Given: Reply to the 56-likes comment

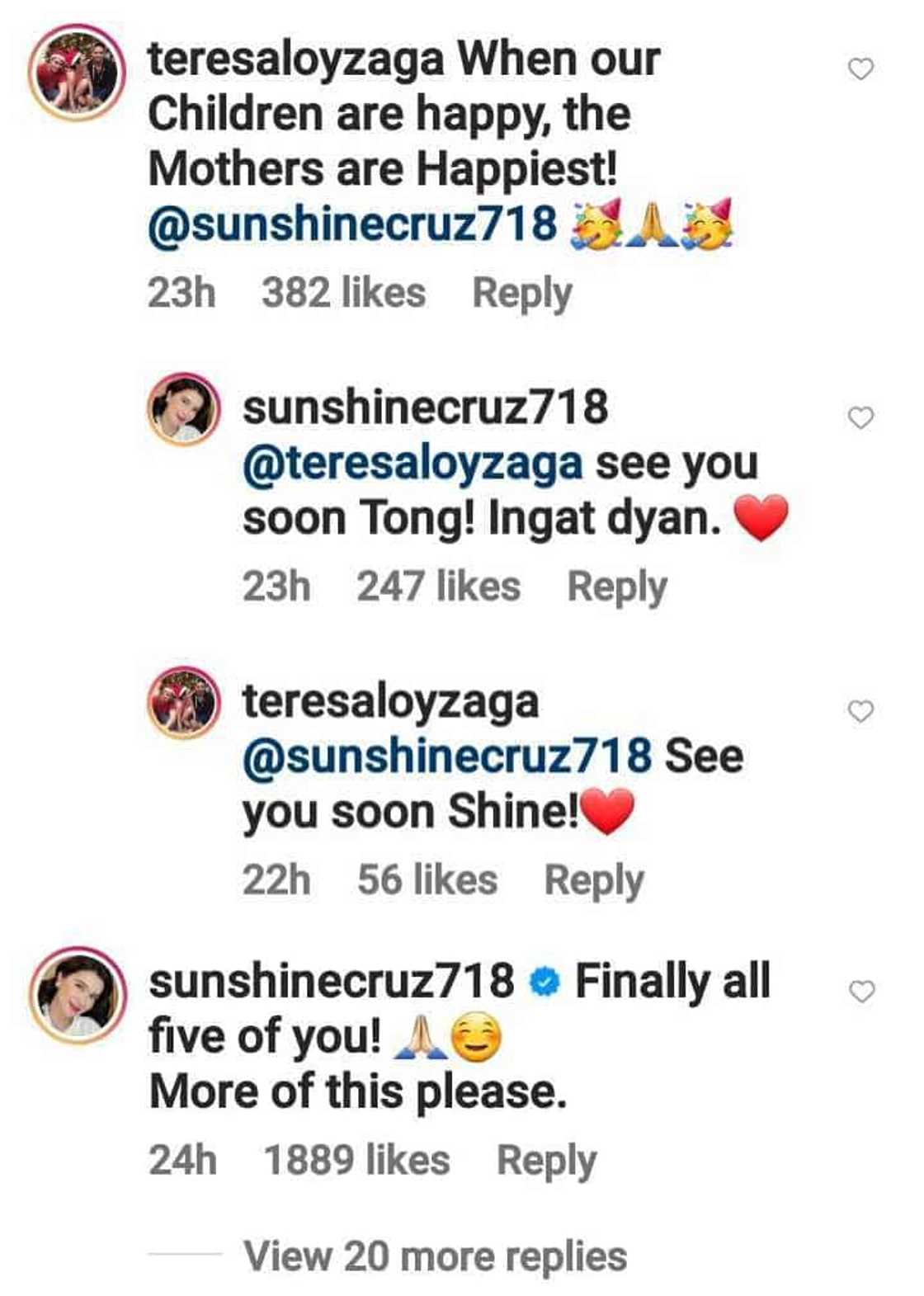Looking at the screenshot, I should coord(593,879).
